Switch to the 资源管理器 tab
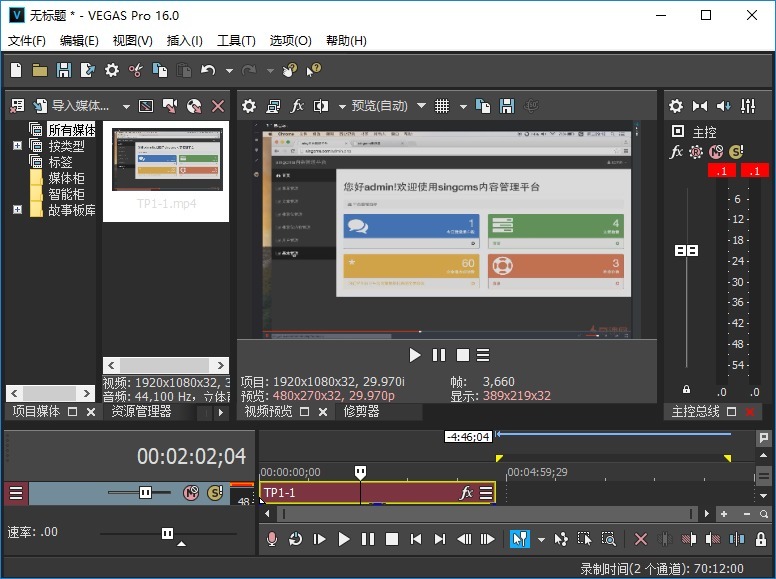 (141, 411)
